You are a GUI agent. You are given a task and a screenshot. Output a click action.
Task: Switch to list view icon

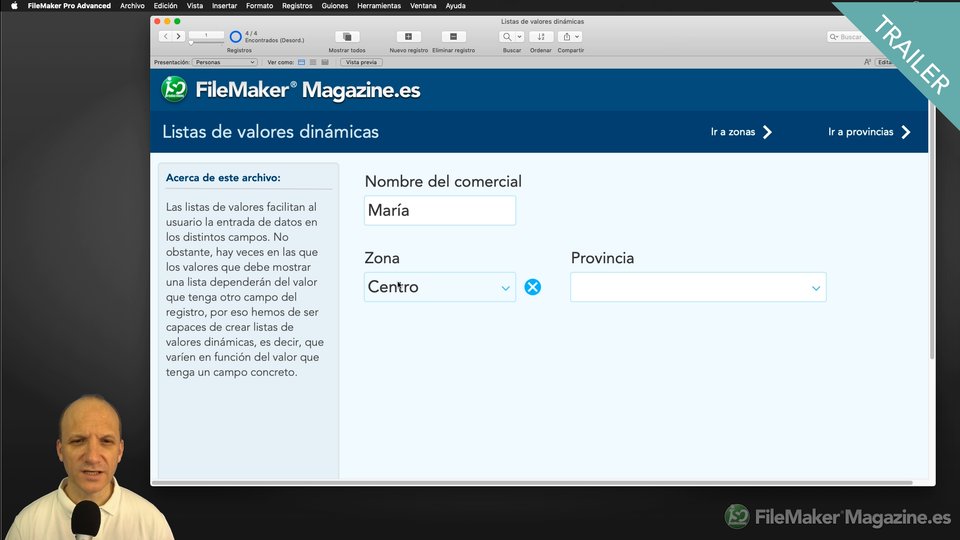pos(313,62)
